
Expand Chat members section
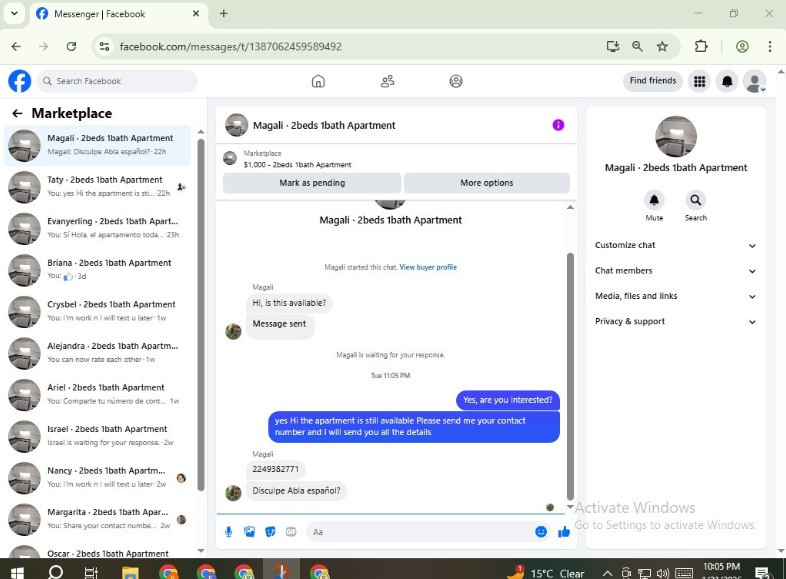(675, 271)
